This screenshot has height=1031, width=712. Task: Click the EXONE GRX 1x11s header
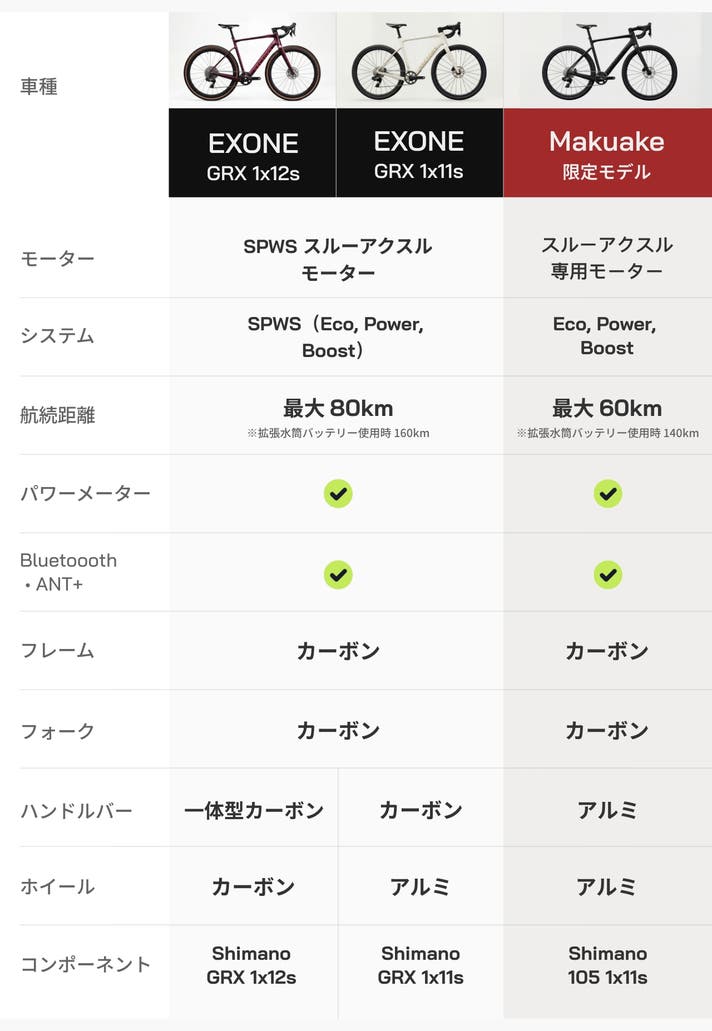419,154
